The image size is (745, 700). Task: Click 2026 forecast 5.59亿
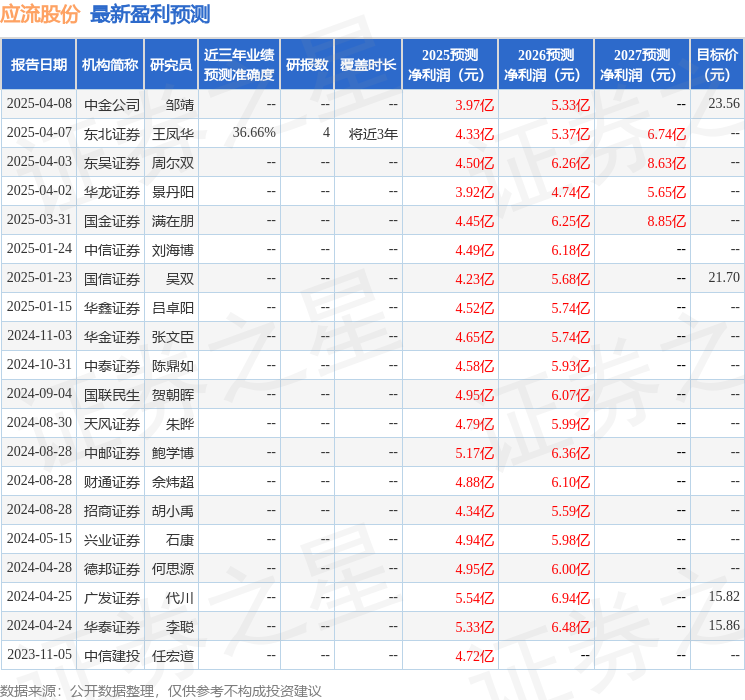tap(570, 510)
